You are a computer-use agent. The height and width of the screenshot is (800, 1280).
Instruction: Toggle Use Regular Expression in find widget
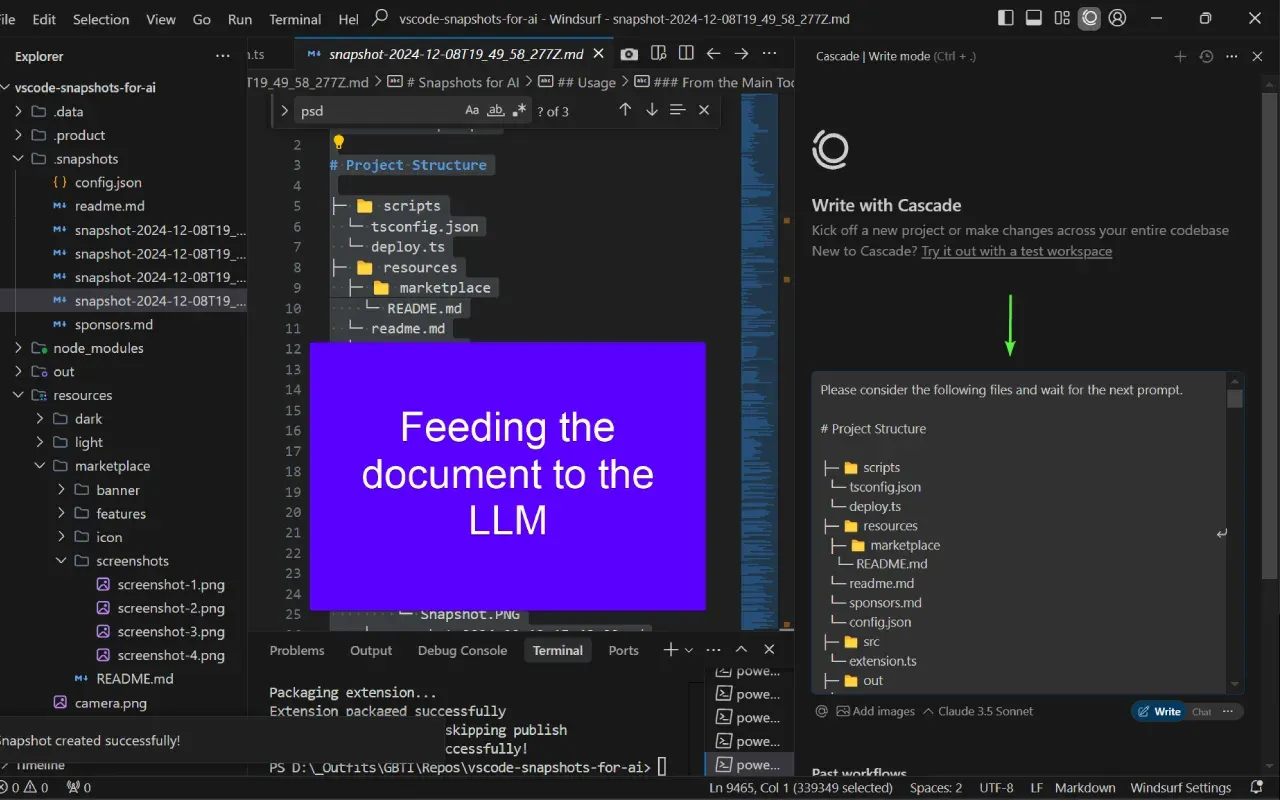click(x=519, y=110)
